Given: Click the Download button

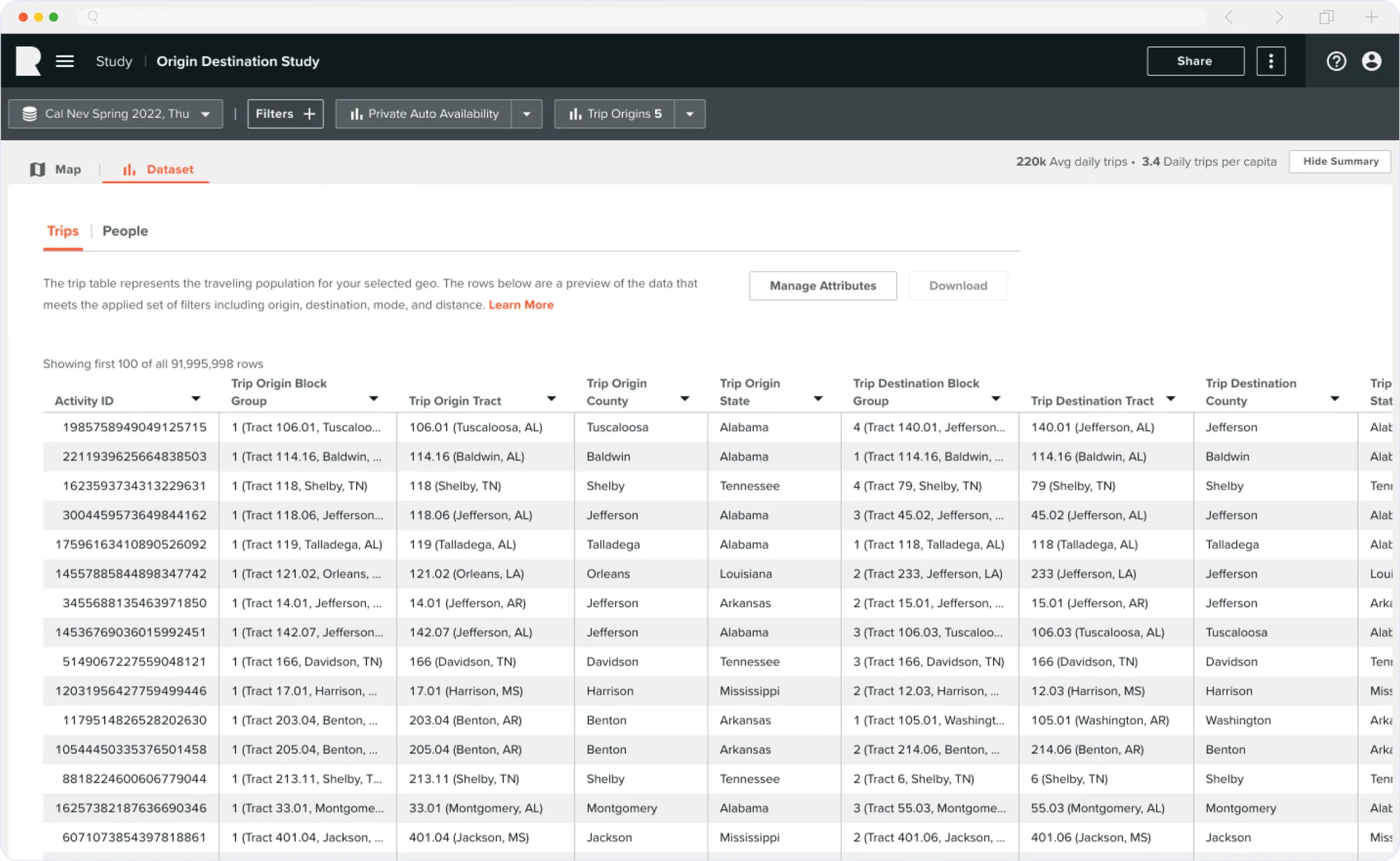Looking at the screenshot, I should point(958,286).
